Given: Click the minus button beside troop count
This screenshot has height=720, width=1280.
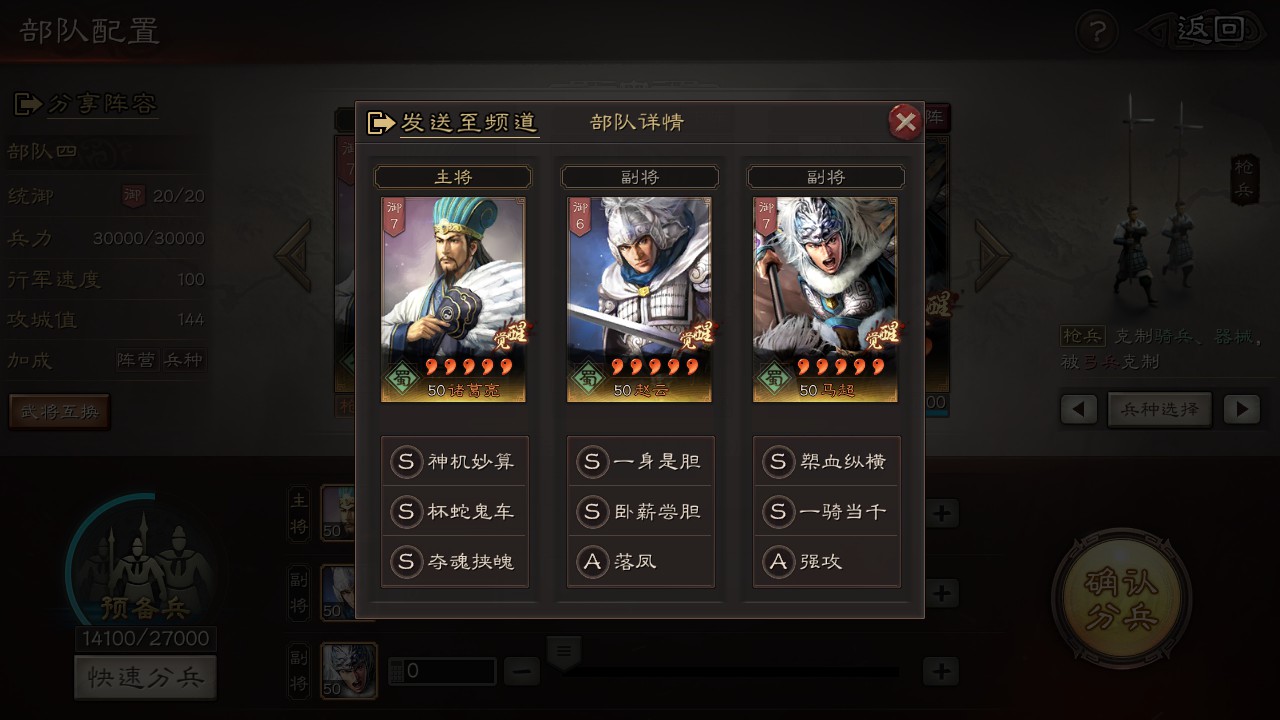Looking at the screenshot, I should (x=522, y=671).
